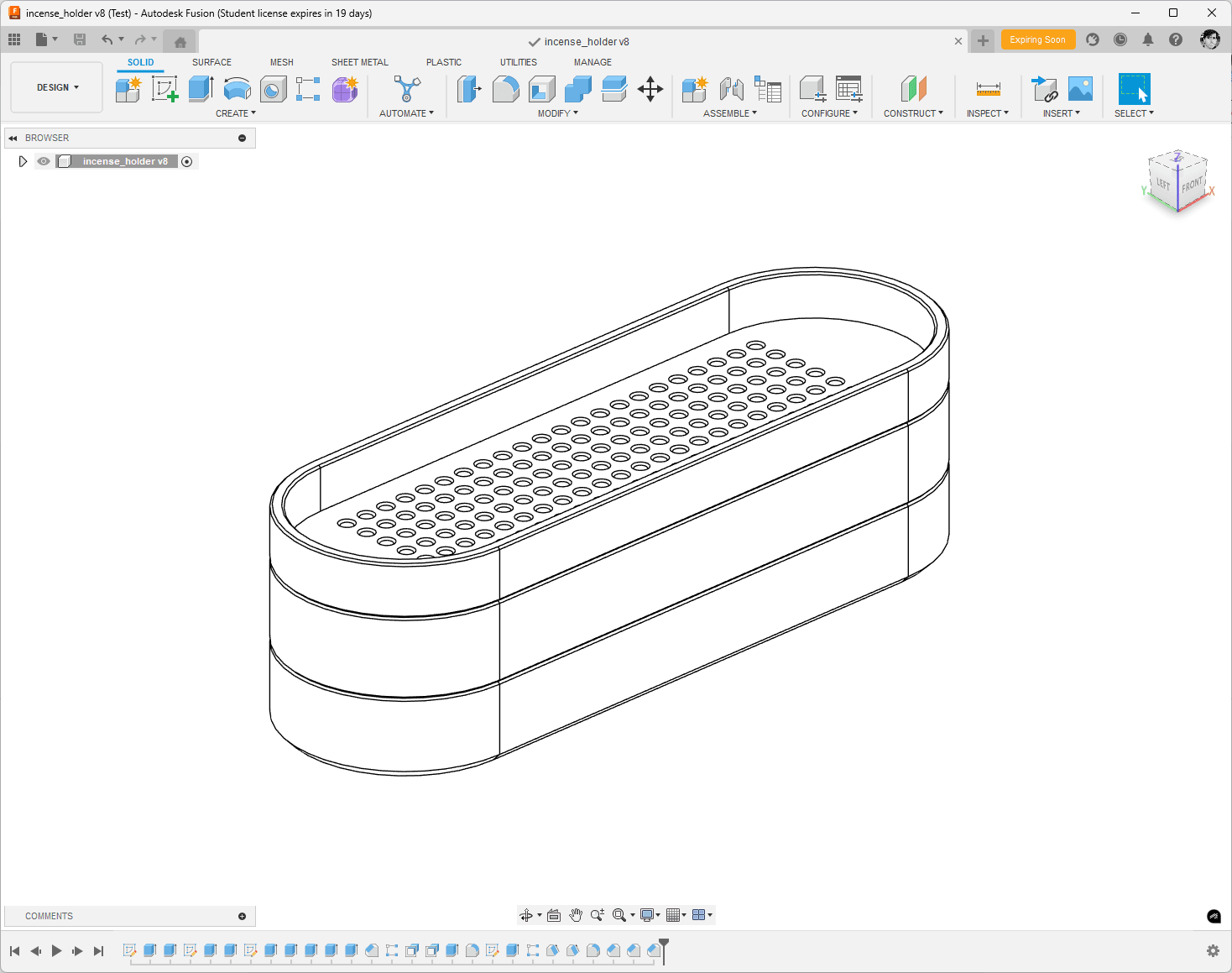1232x973 pixels.
Task: Activate the Measure tool
Action: (989, 89)
